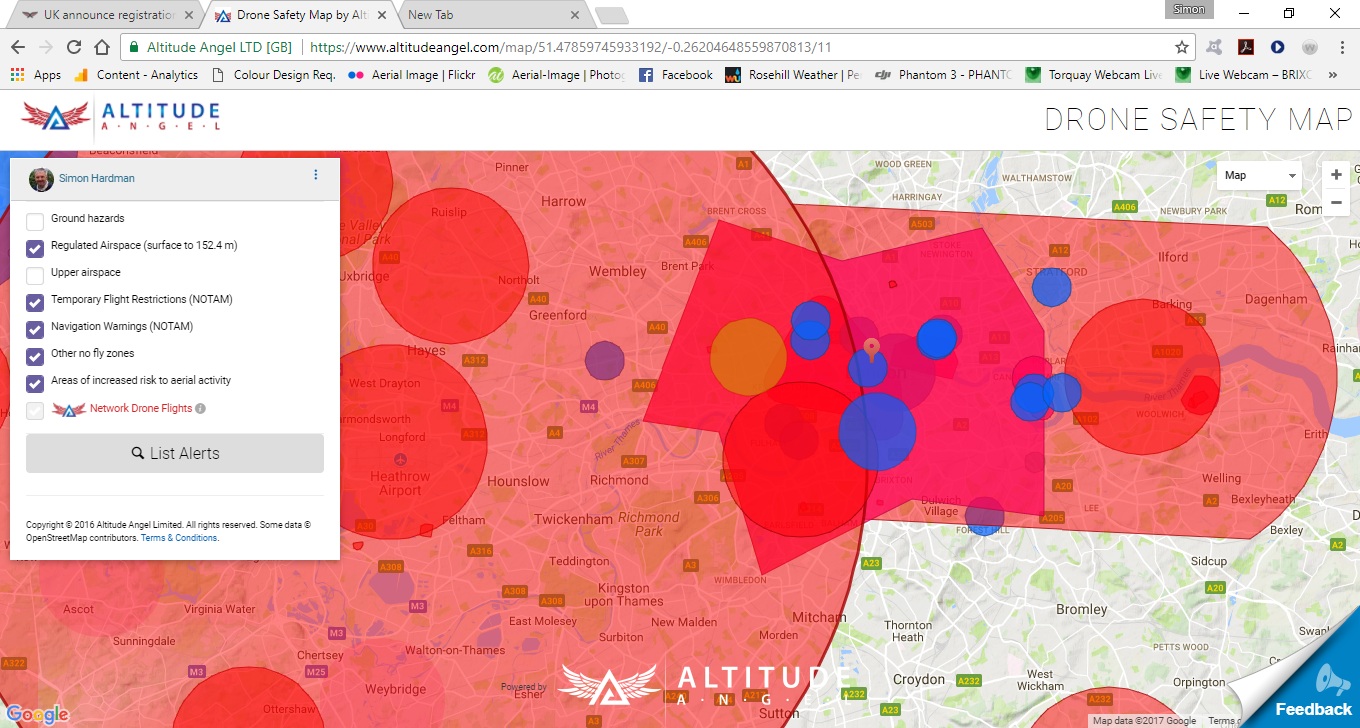Click Simon Hardman's profile avatar

coord(41,178)
